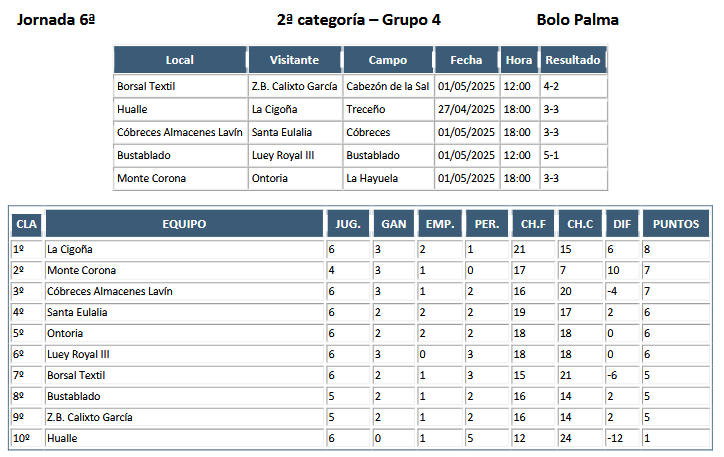Select the CH.F column header

(533, 224)
